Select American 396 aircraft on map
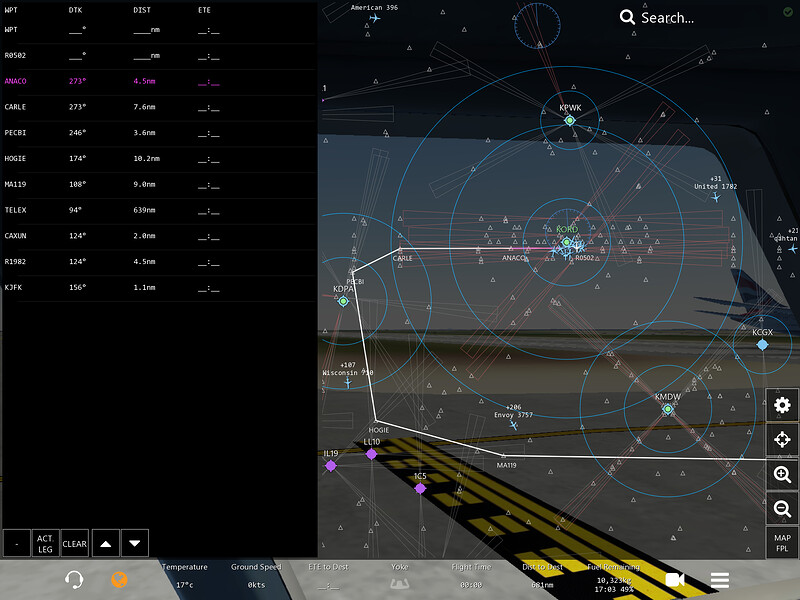Image resolution: width=800 pixels, height=600 pixels. tap(374, 18)
